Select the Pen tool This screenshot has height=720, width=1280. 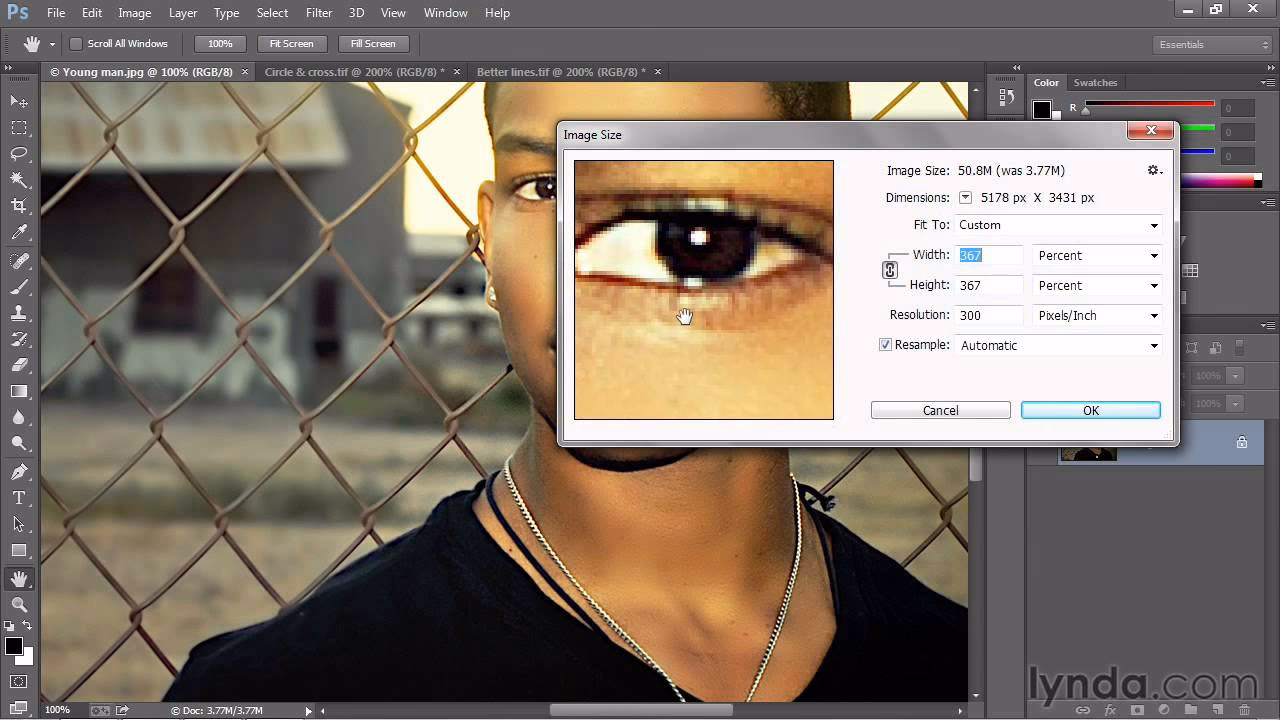[18, 470]
